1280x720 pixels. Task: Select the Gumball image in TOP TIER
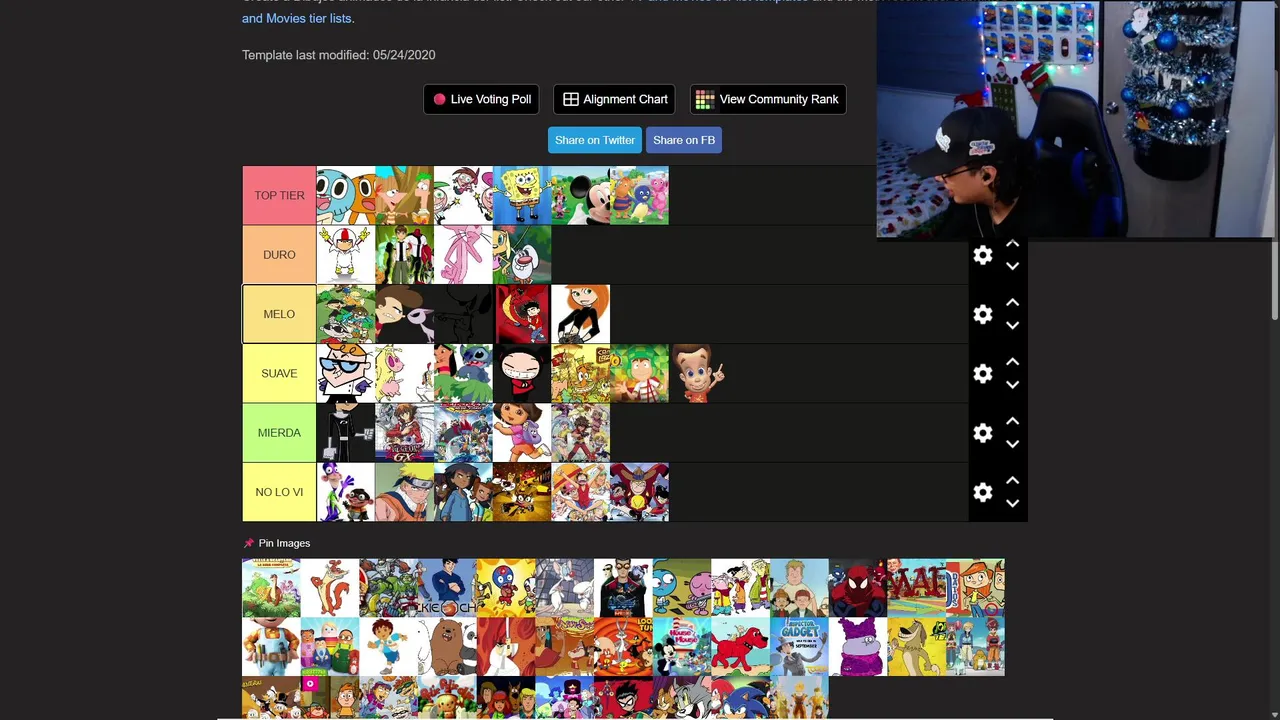(346, 196)
